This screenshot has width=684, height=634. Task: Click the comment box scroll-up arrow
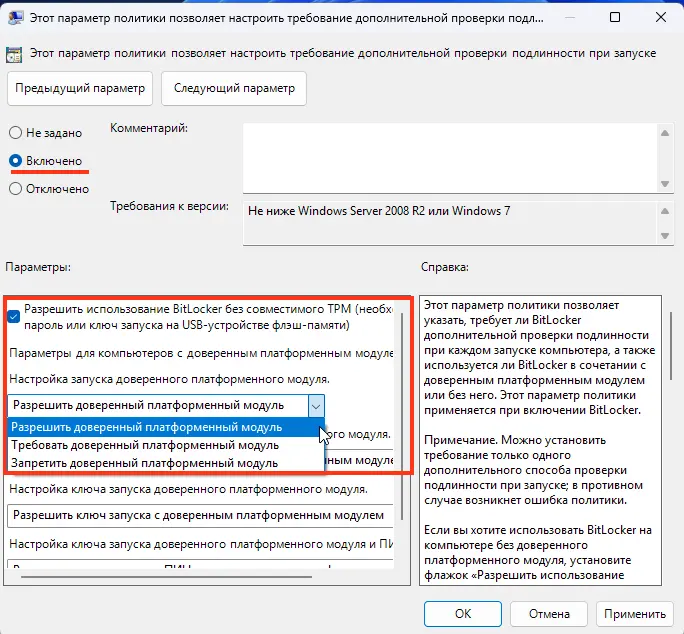(x=663, y=130)
